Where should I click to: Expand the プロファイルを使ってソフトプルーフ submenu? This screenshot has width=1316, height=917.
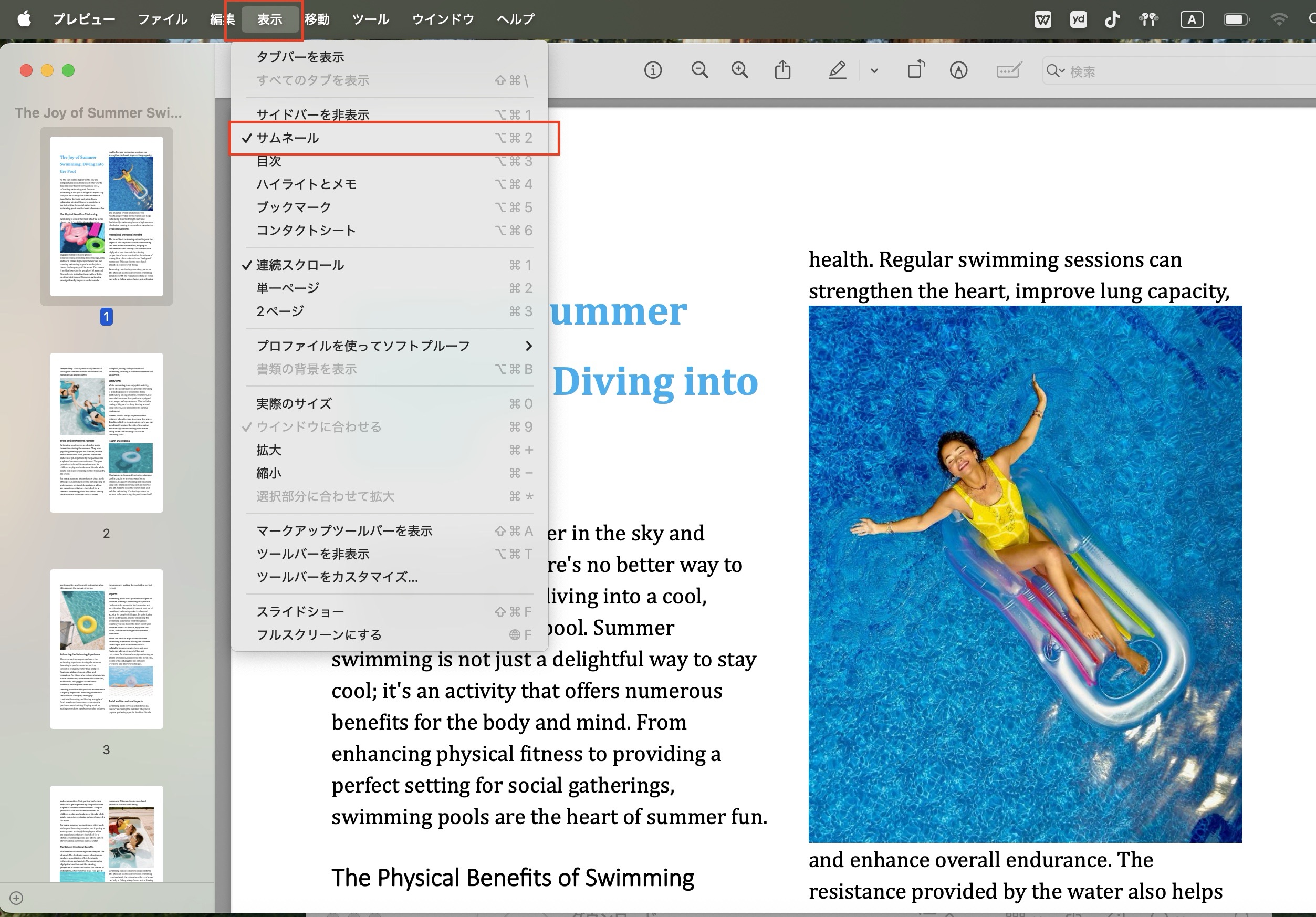pos(362,346)
